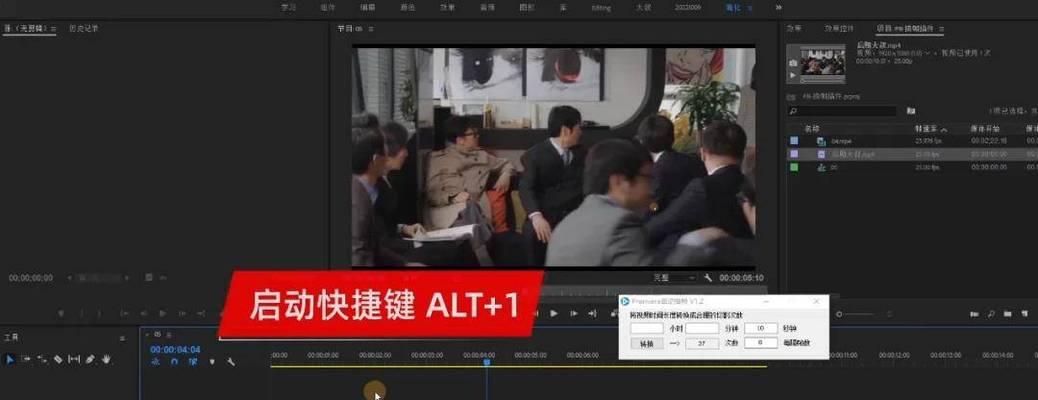The height and width of the screenshot is (400, 1038).
Task: Go to Out point in Program monitor
Action: click(592, 313)
